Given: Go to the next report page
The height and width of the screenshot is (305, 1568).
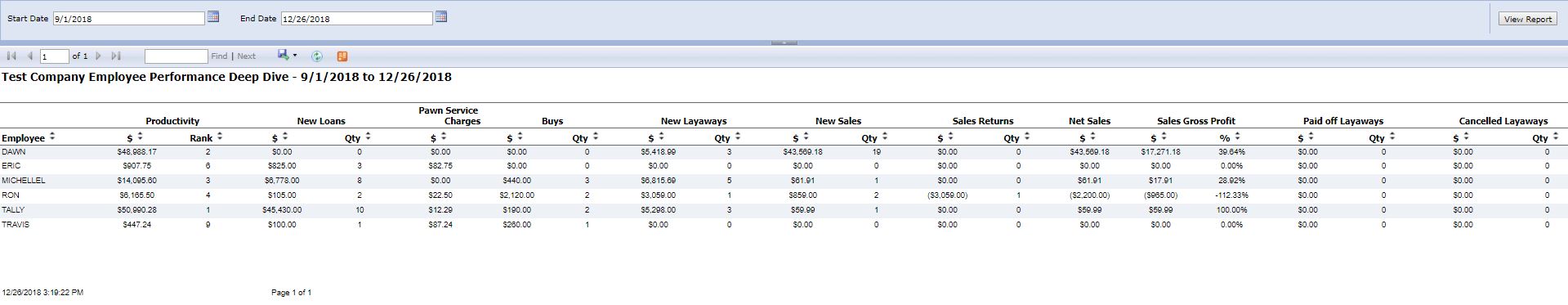Looking at the screenshot, I should click(x=98, y=56).
